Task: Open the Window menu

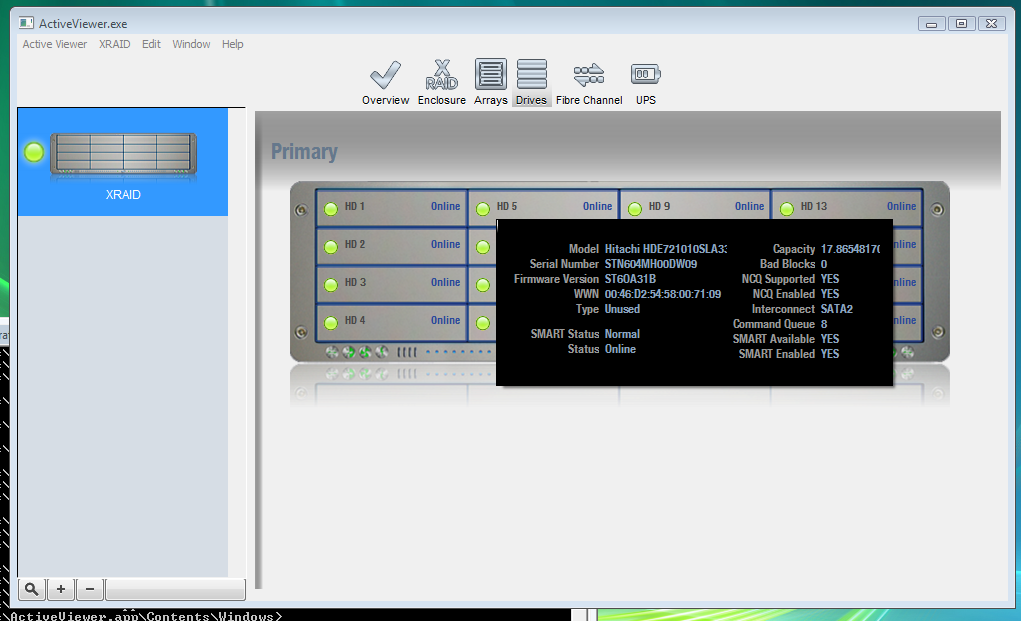Action: tap(191, 44)
